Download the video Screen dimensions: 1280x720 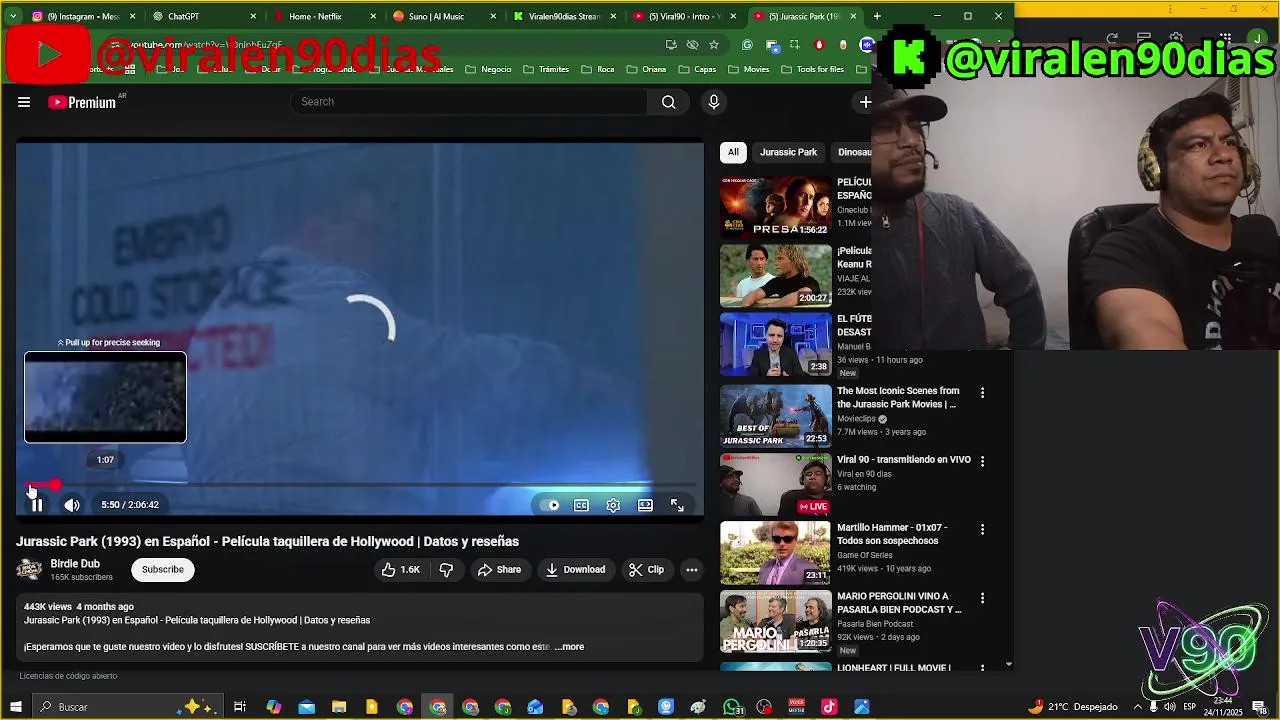(x=575, y=570)
